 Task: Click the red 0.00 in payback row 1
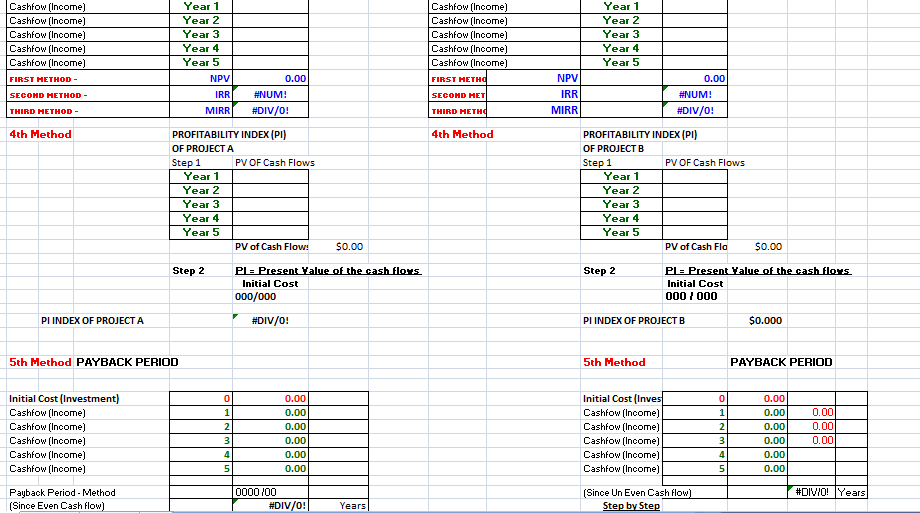(823, 413)
